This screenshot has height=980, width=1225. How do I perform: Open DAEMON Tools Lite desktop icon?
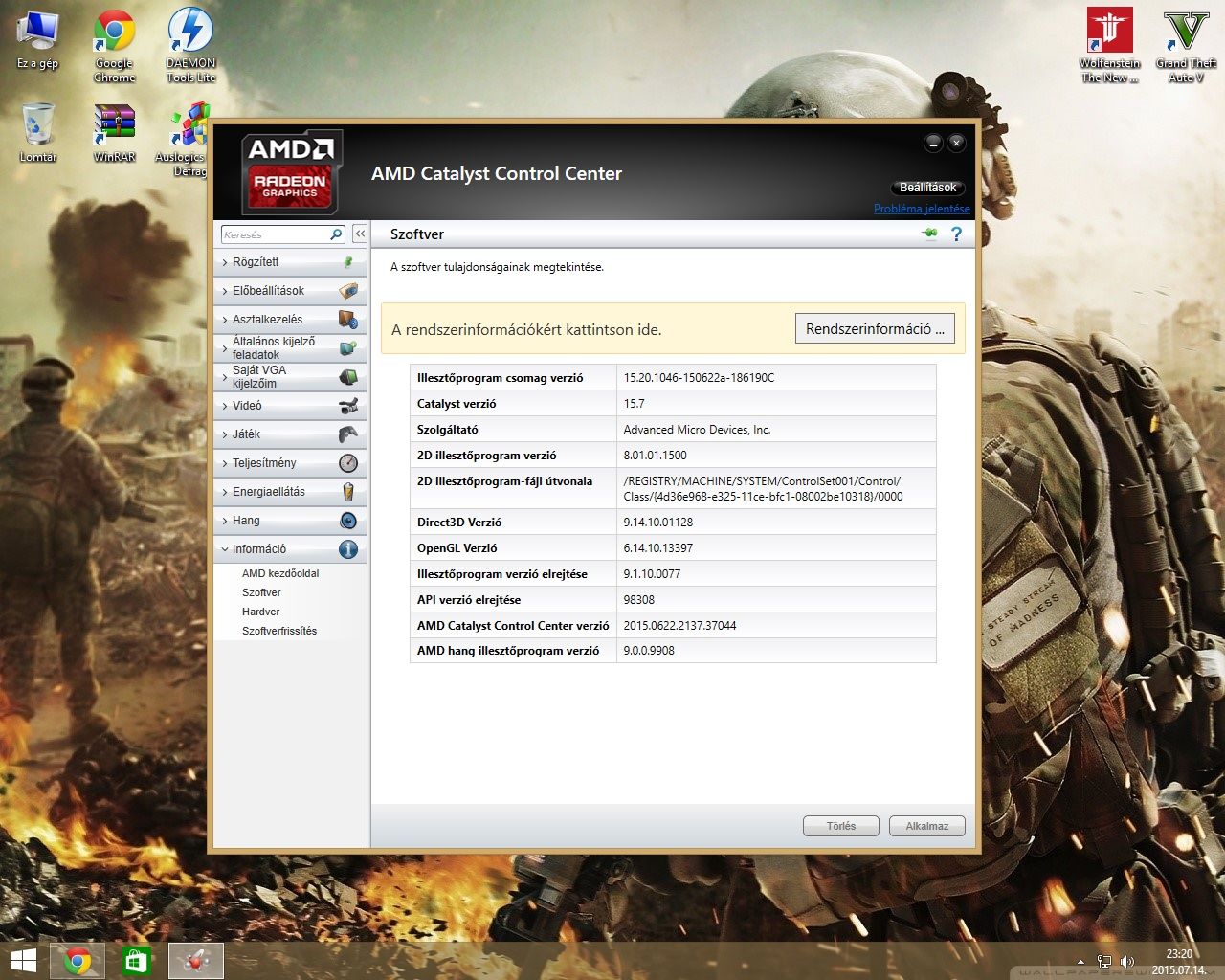tap(190, 46)
